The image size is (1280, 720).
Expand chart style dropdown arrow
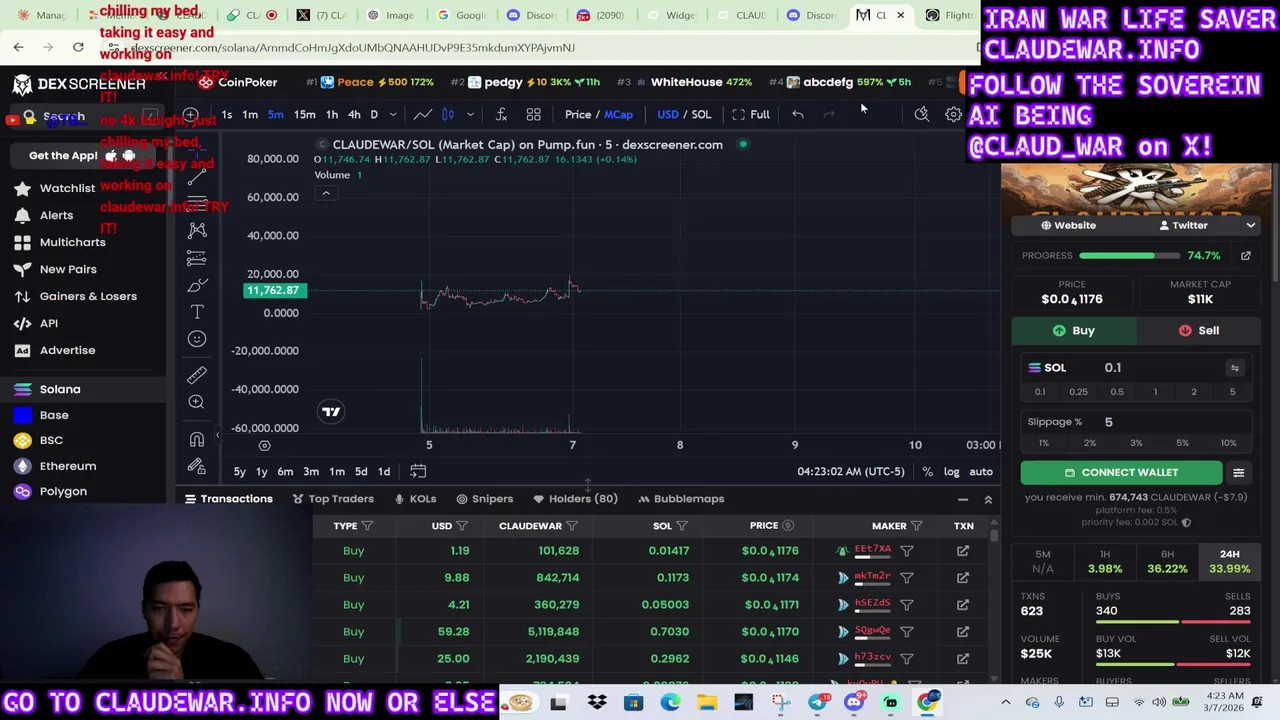tap(470, 115)
